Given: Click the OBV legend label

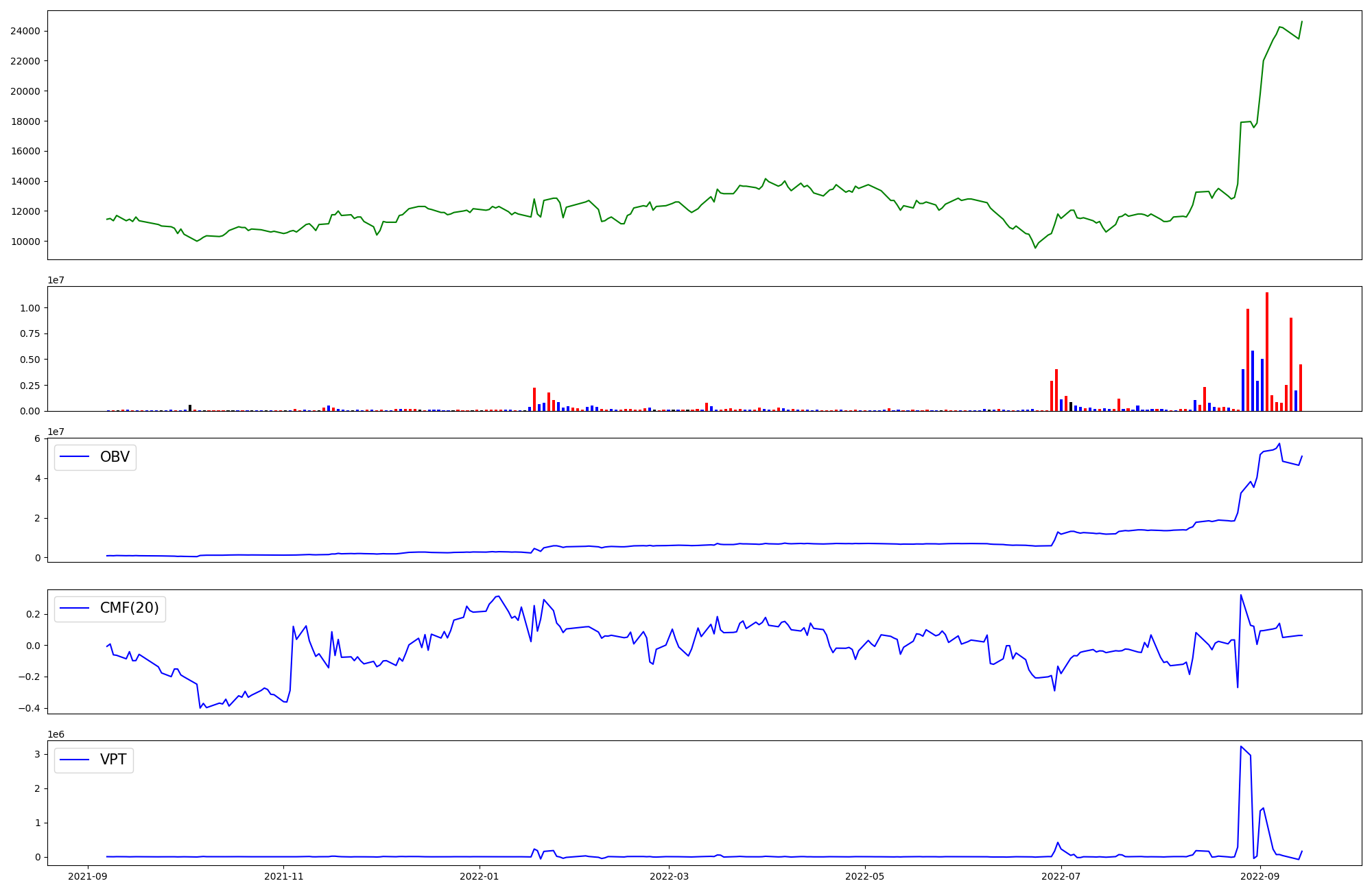Looking at the screenshot, I should 115,457.
